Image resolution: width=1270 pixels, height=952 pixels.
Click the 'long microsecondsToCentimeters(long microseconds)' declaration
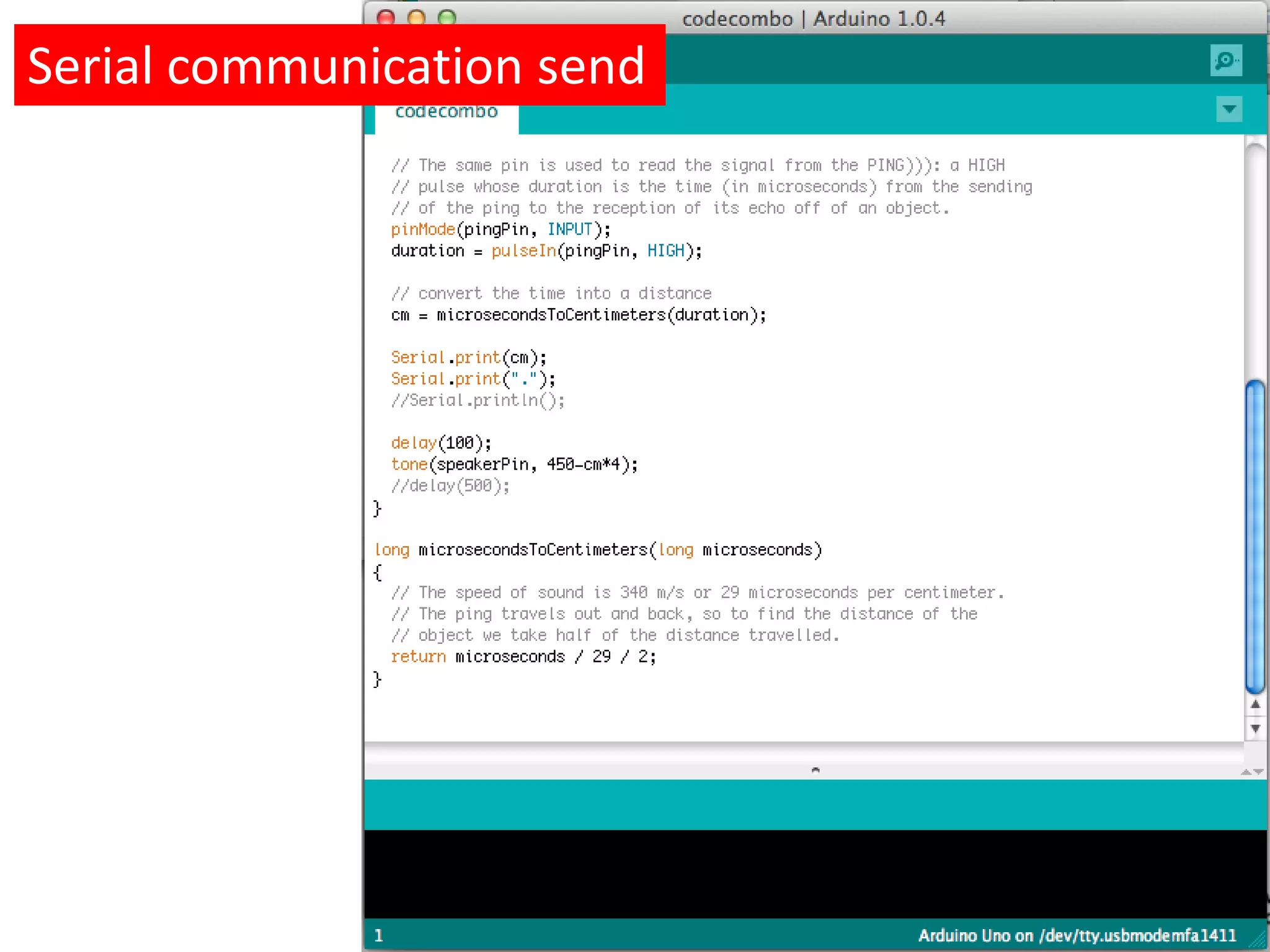click(598, 550)
